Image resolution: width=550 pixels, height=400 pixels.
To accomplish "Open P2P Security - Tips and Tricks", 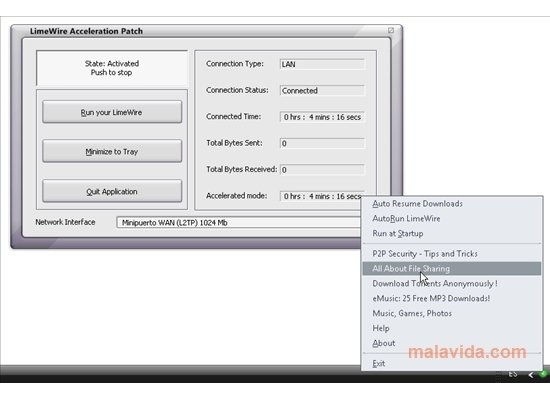I will point(452,253).
